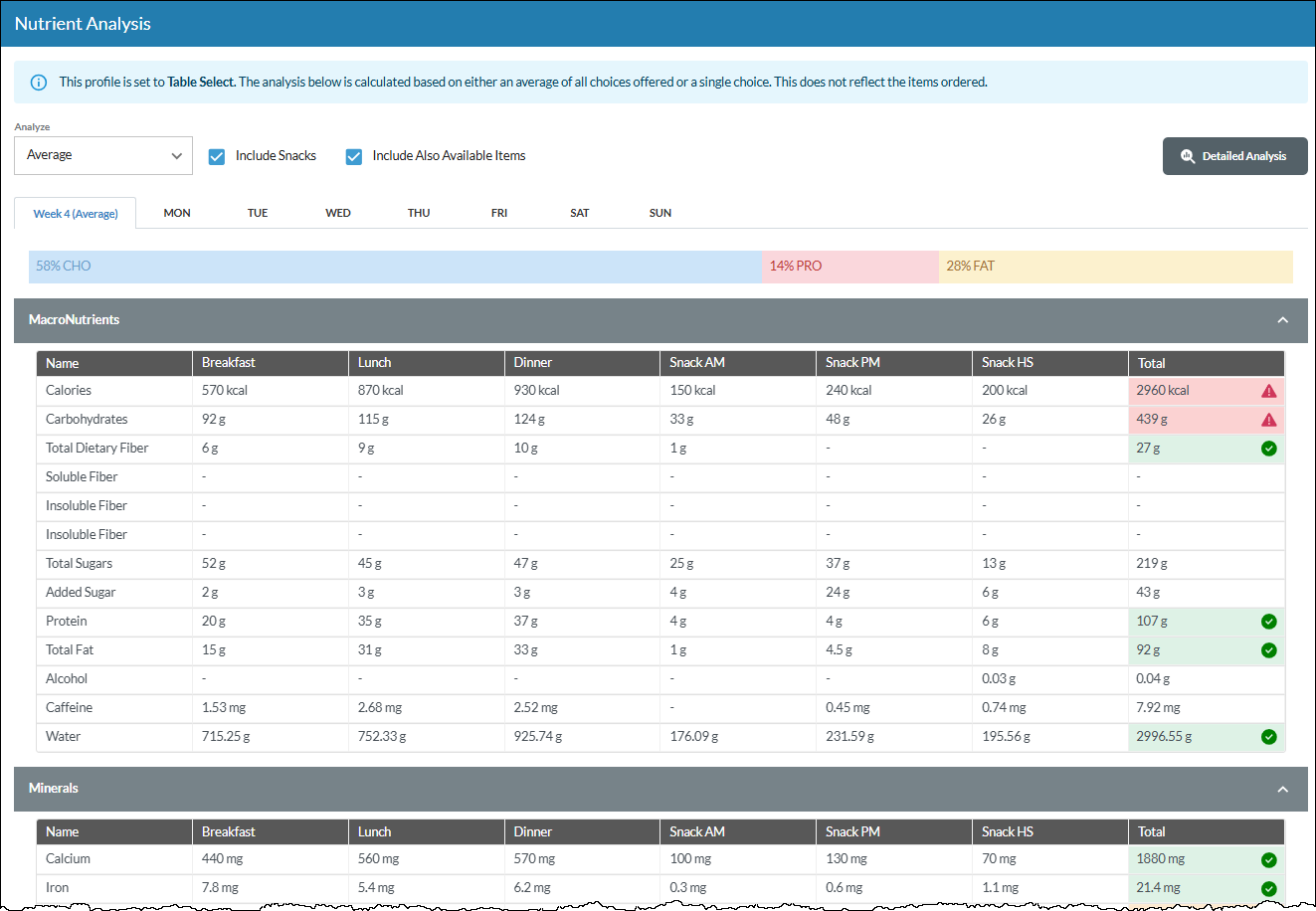1316x911 pixels.
Task: Click green check on Total Dietary Fiber
Action: click(x=1269, y=449)
